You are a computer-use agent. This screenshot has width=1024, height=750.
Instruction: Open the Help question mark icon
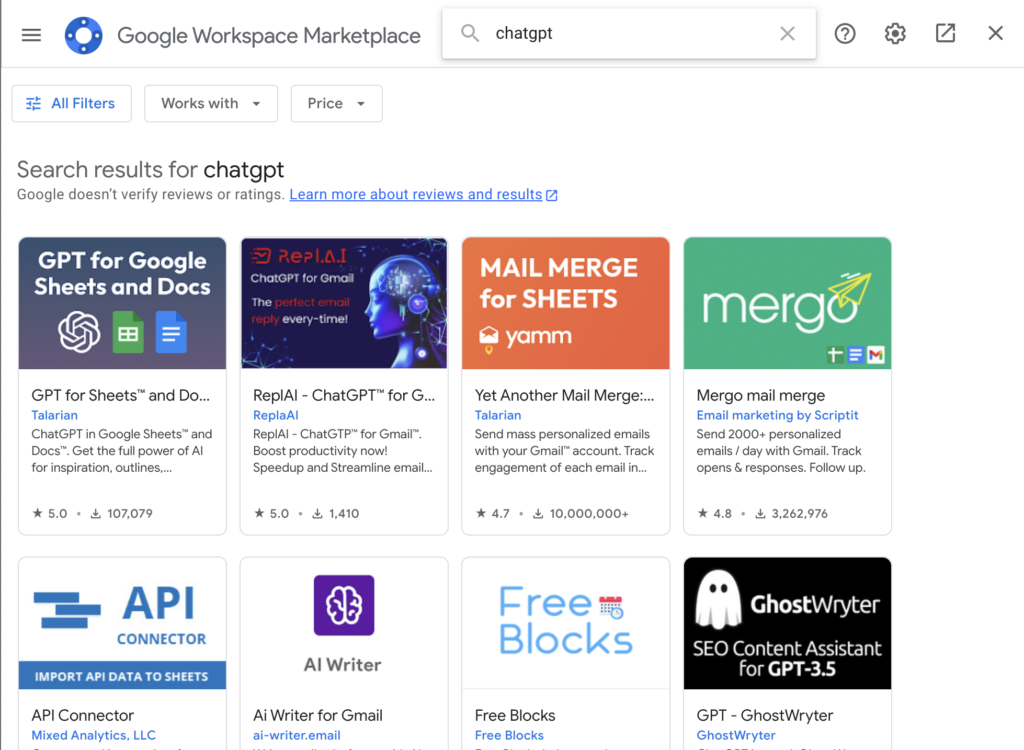point(845,33)
